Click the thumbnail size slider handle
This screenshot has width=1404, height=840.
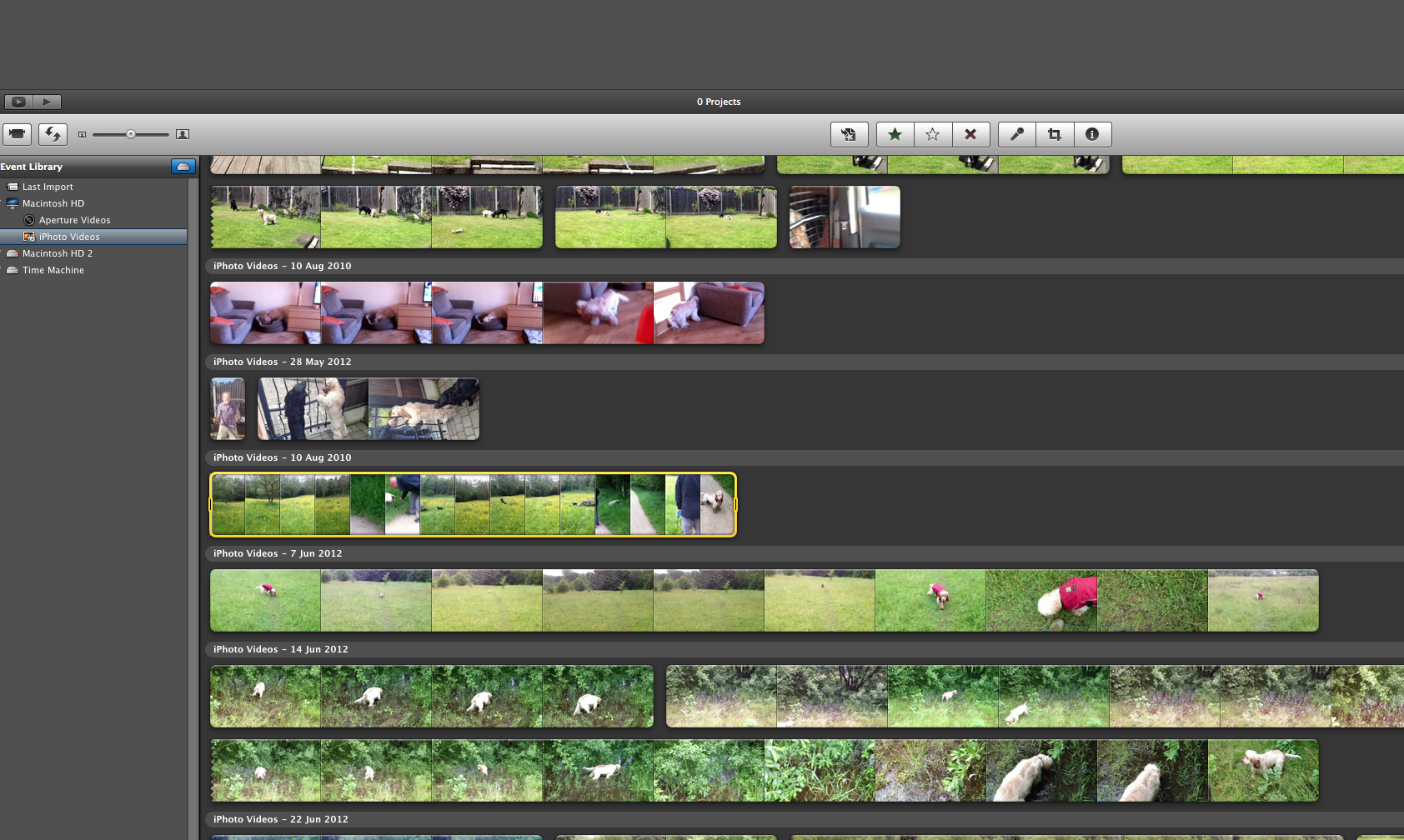(x=131, y=134)
